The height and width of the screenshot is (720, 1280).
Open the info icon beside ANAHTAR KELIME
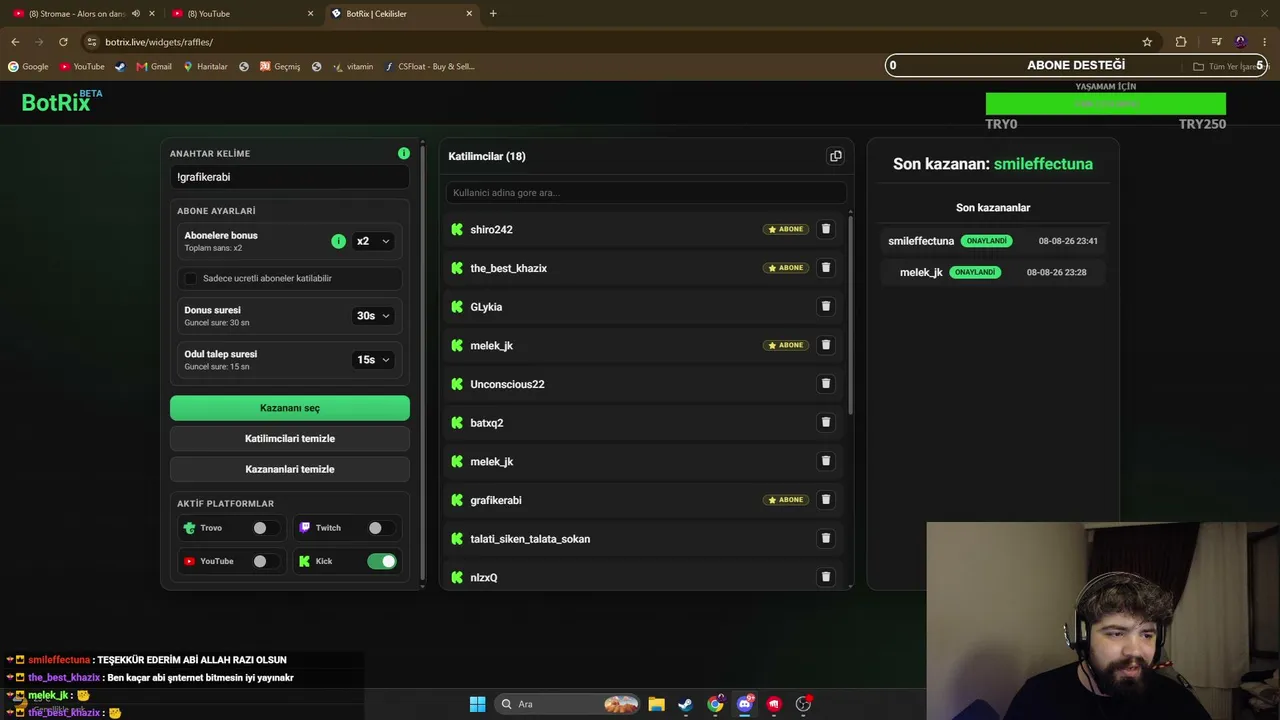coord(404,153)
